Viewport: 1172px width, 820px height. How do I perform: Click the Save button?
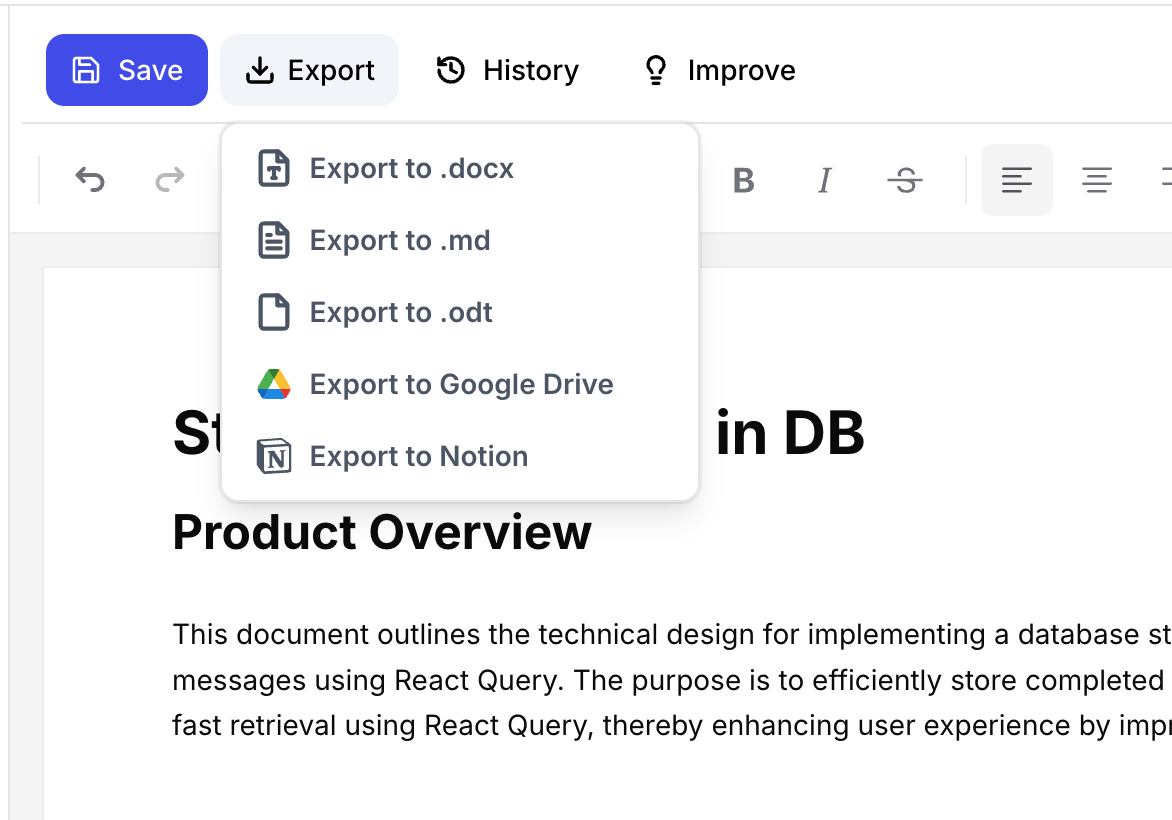pyautogui.click(x=126, y=70)
